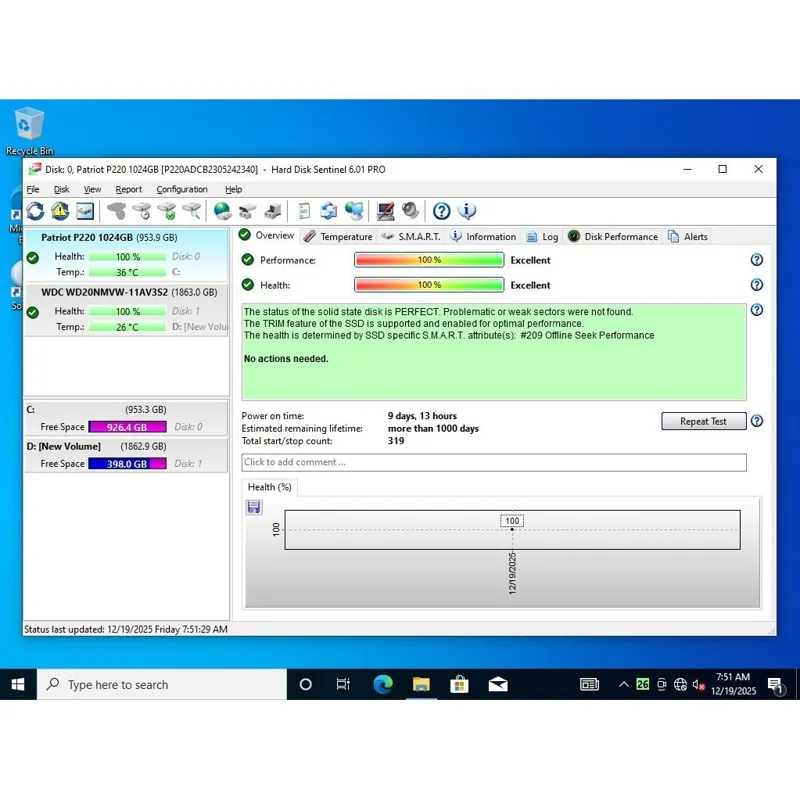Click the blue-framed disk drive toolbar icon
The width and height of the screenshot is (800, 800).
(x=85, y=211)
